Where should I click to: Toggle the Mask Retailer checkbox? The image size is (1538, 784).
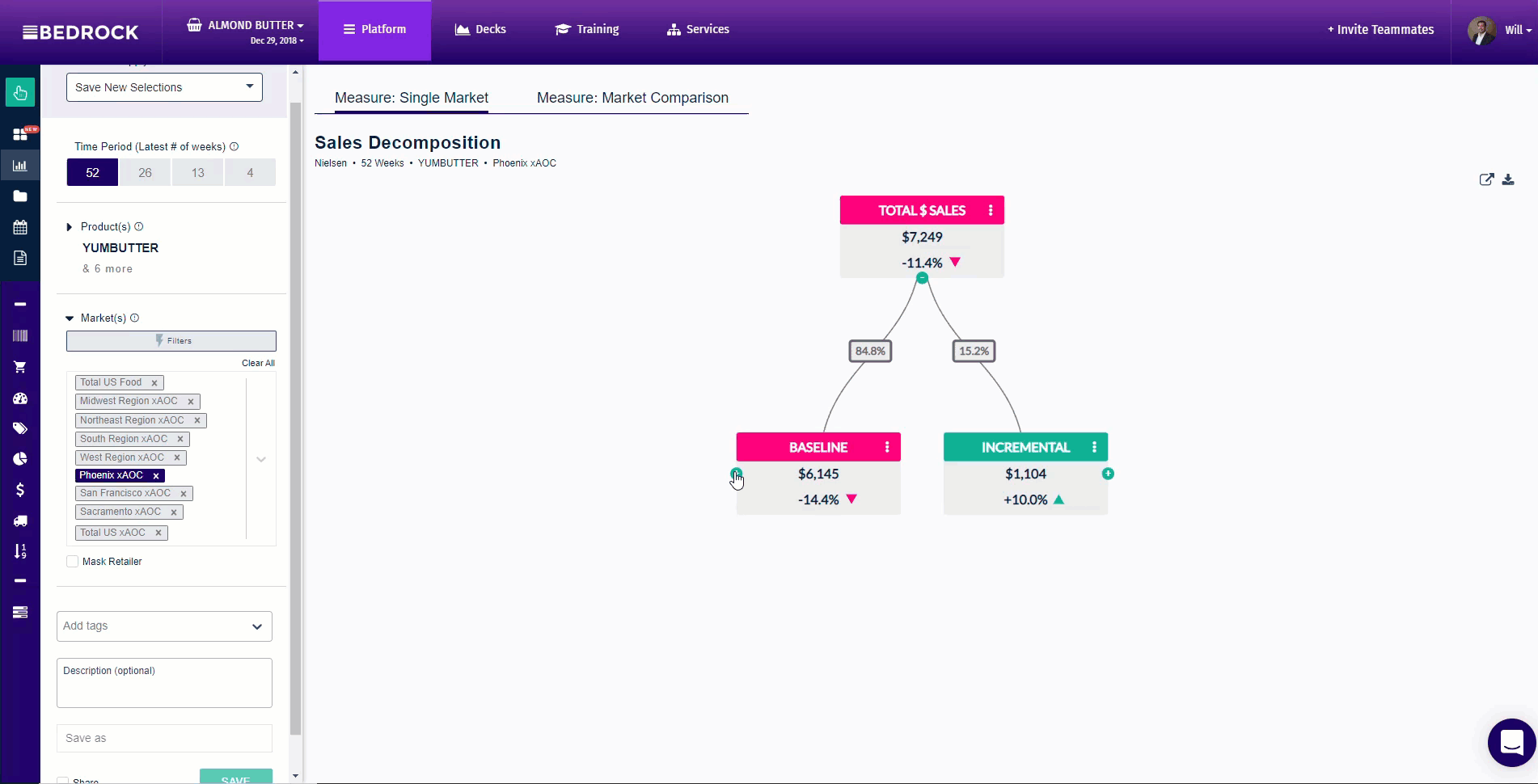pyautogui.click(x=72, y=561)
